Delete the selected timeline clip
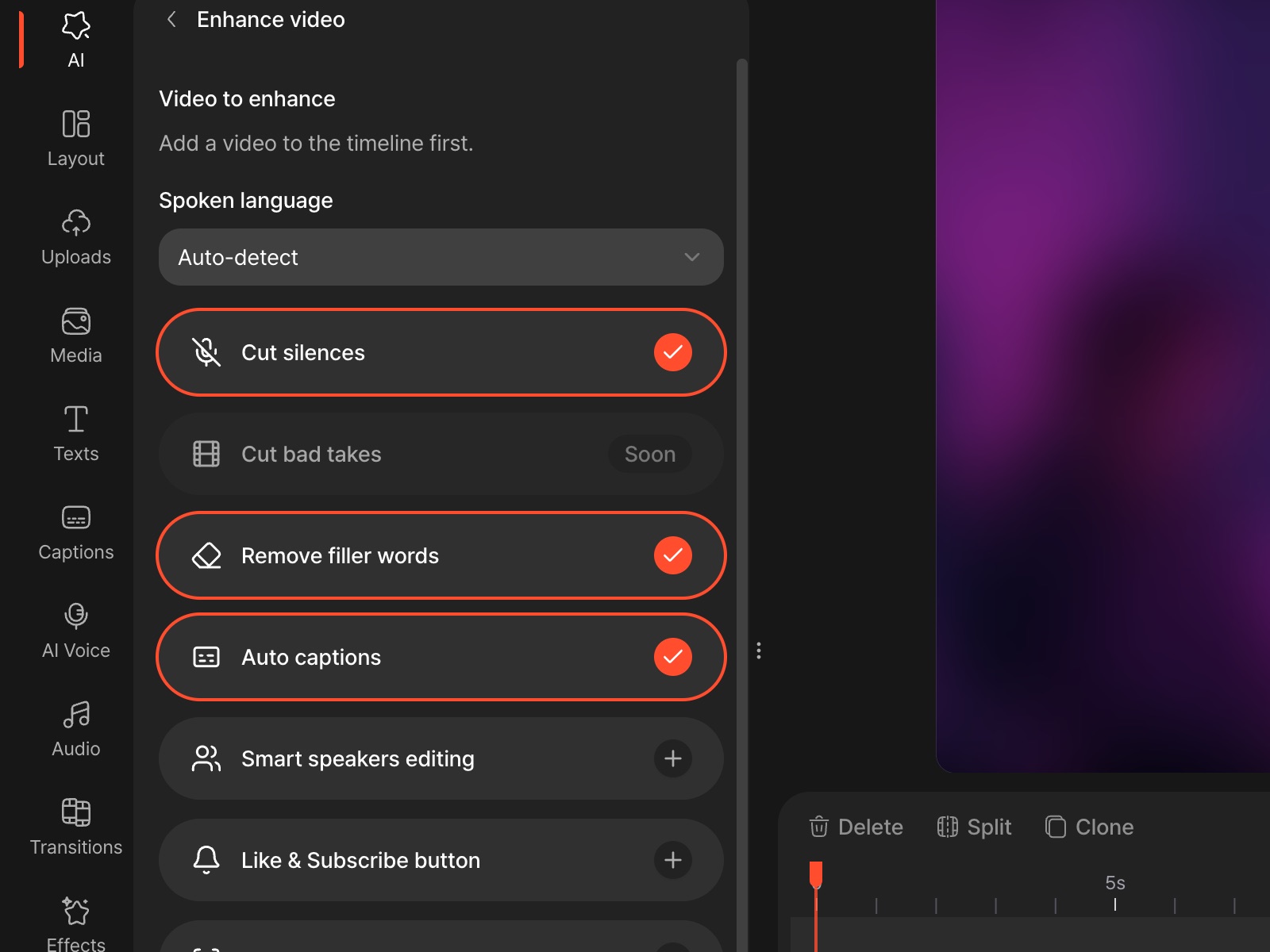Screen dimensions: 1270x952 (x=856, y=827)
